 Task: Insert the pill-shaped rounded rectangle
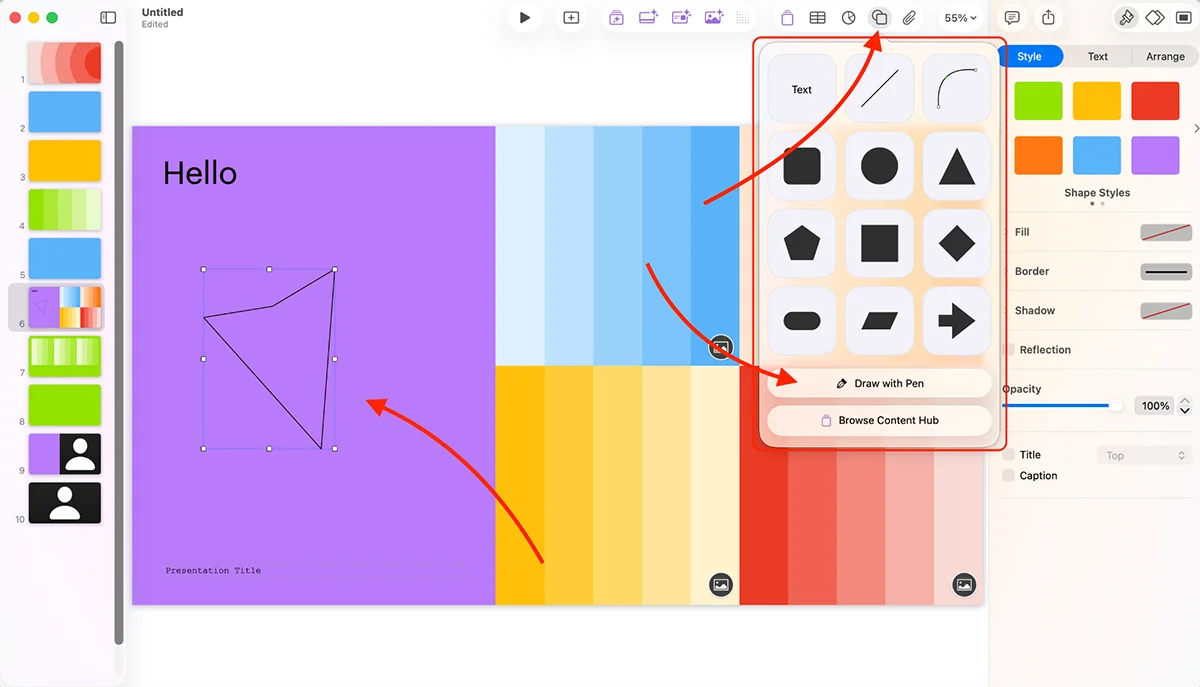coord(802,321)
